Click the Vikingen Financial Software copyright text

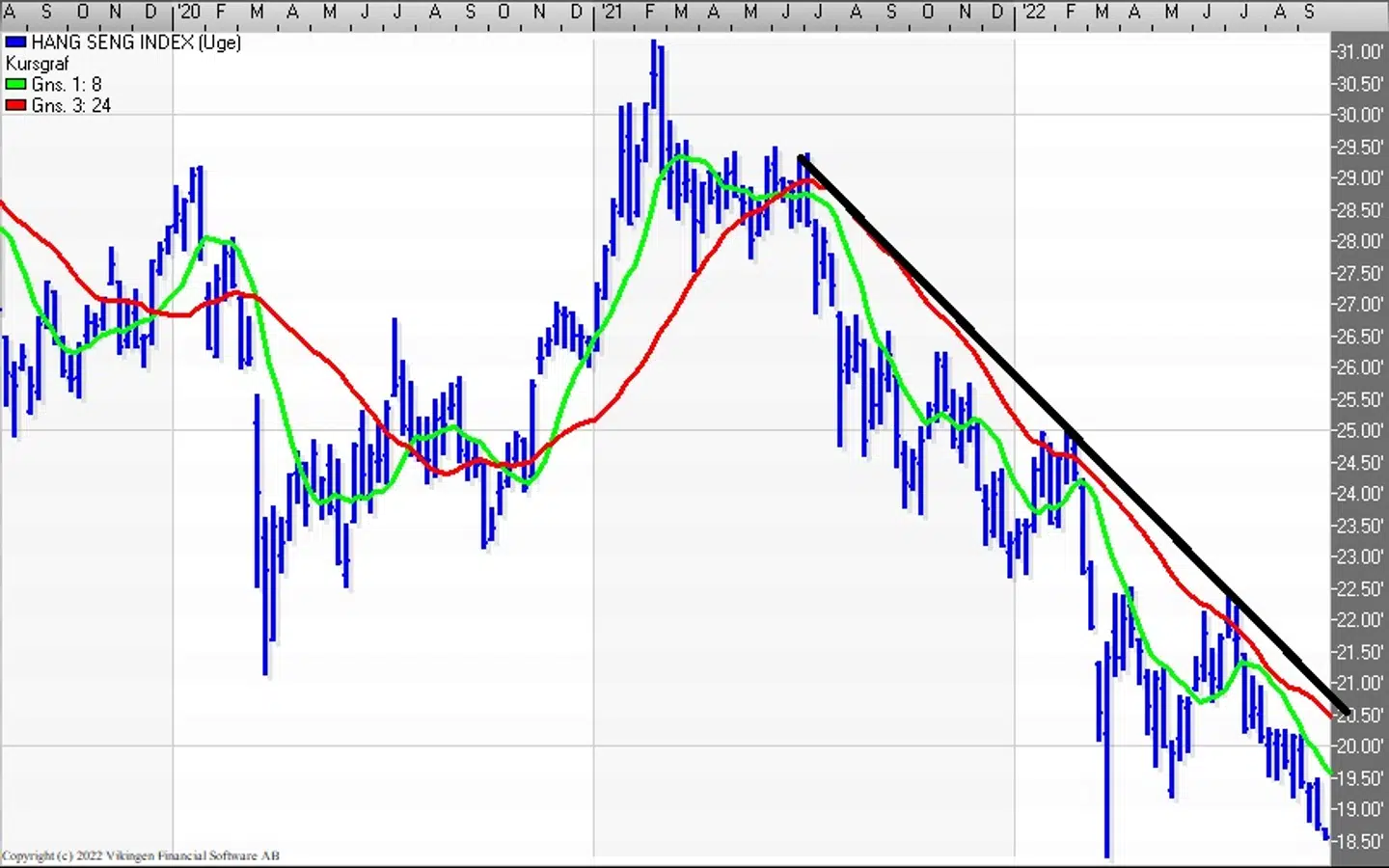point(141,855)
